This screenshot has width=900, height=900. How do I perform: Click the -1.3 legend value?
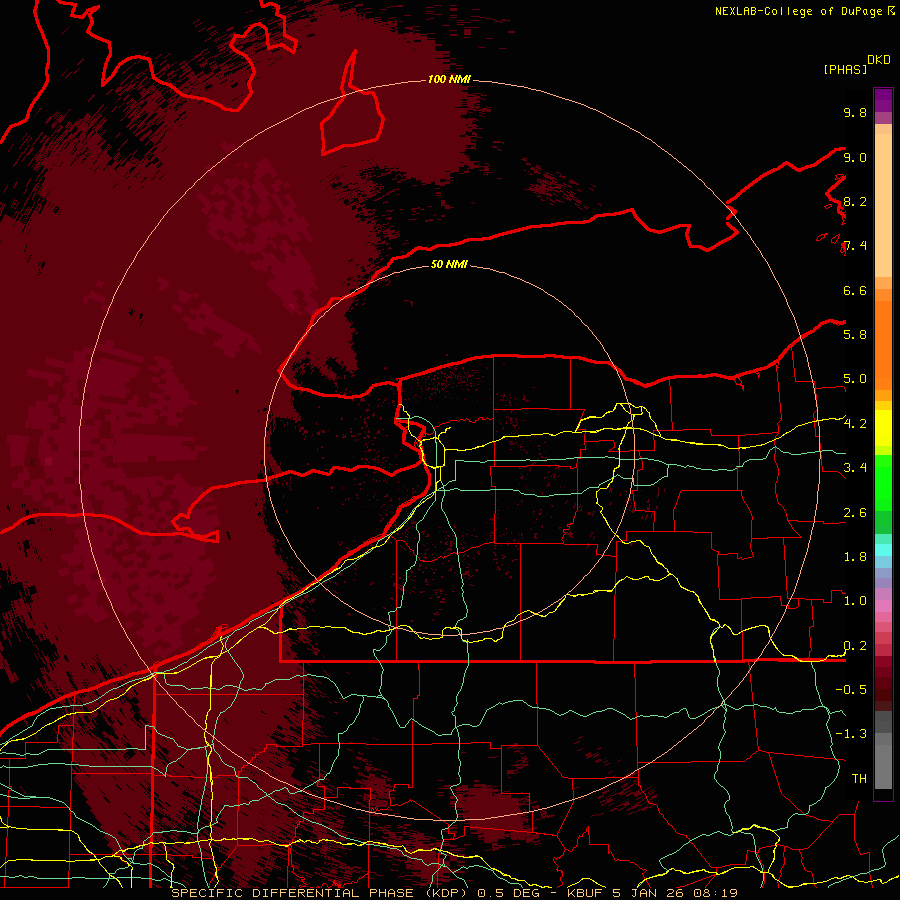coord(851,734)
